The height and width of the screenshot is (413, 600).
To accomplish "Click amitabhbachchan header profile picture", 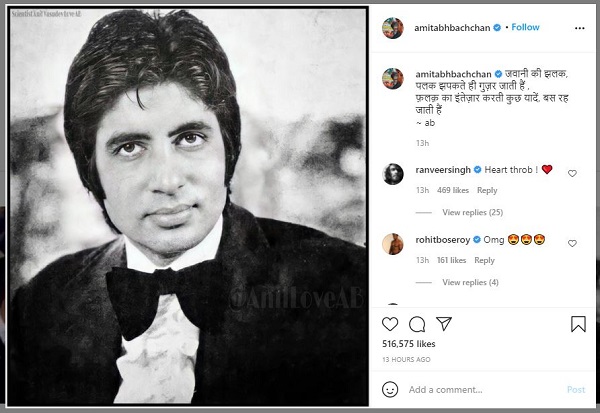I will [393, 28].
